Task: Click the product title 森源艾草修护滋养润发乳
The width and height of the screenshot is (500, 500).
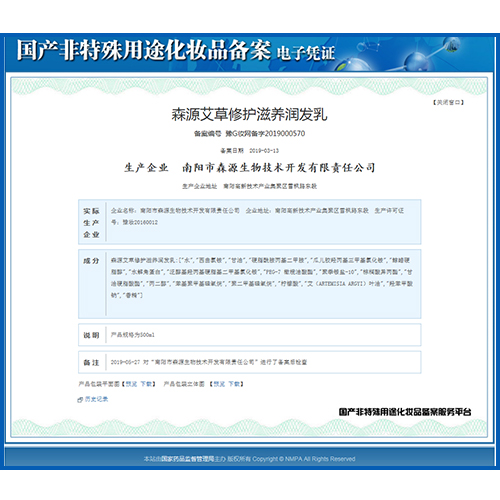Action: click(x=249, y=115)
